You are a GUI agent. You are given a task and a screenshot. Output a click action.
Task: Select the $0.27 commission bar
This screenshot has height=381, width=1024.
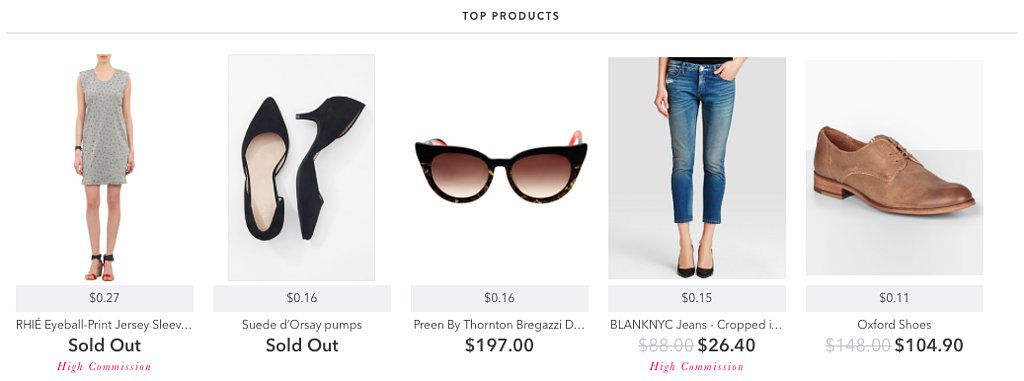pyautogui.click(x=104, y=298)
